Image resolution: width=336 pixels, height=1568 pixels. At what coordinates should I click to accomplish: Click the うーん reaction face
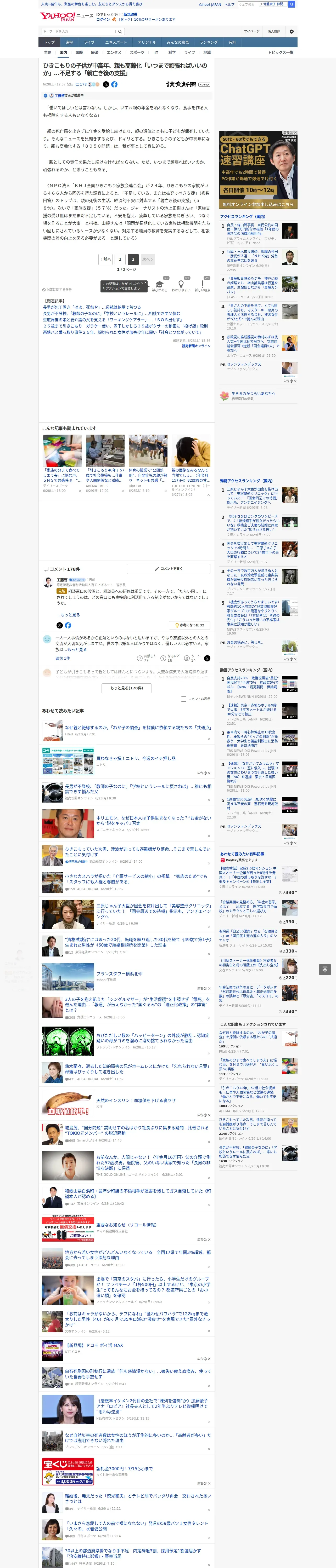[187, 658]
